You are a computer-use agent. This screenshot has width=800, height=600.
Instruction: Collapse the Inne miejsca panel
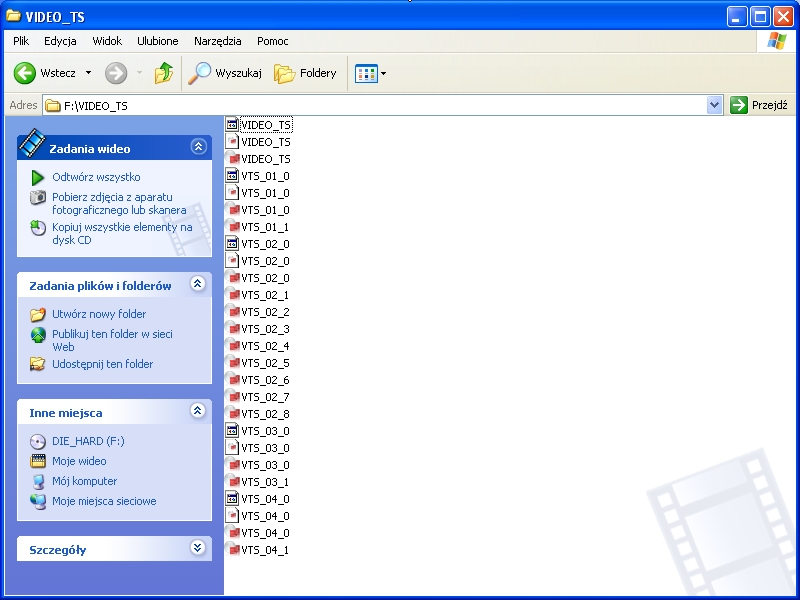click(x=198, y=411)
